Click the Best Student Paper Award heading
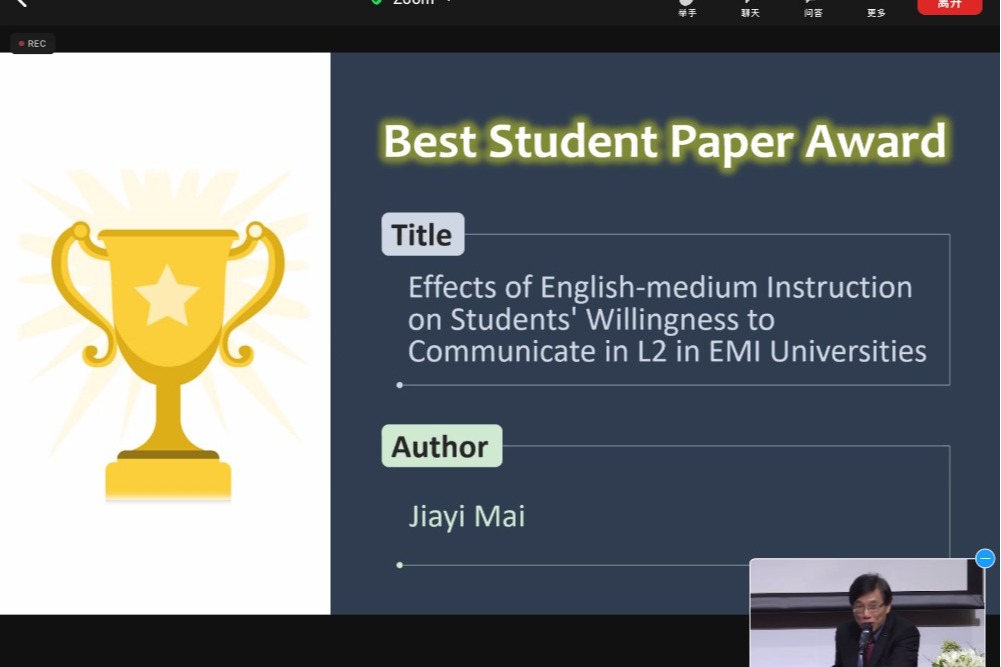Screen dimensions: 1001x667 point(664,141)
